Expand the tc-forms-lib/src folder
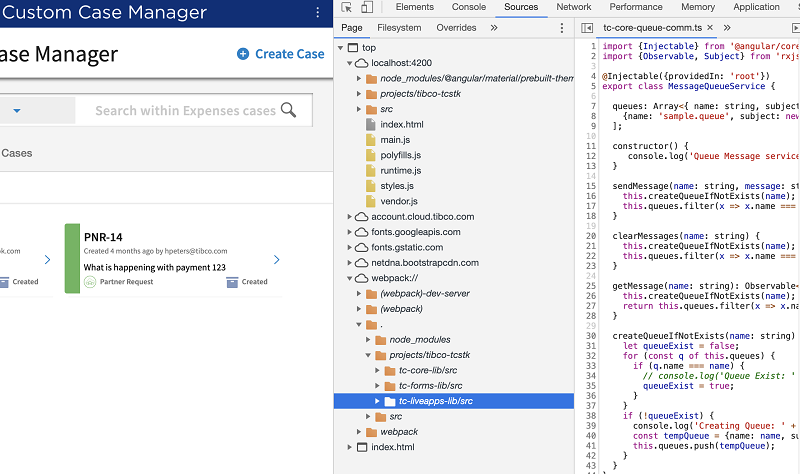Image resolution: width=800 pixels, height=474 pixels. (377, 386)
